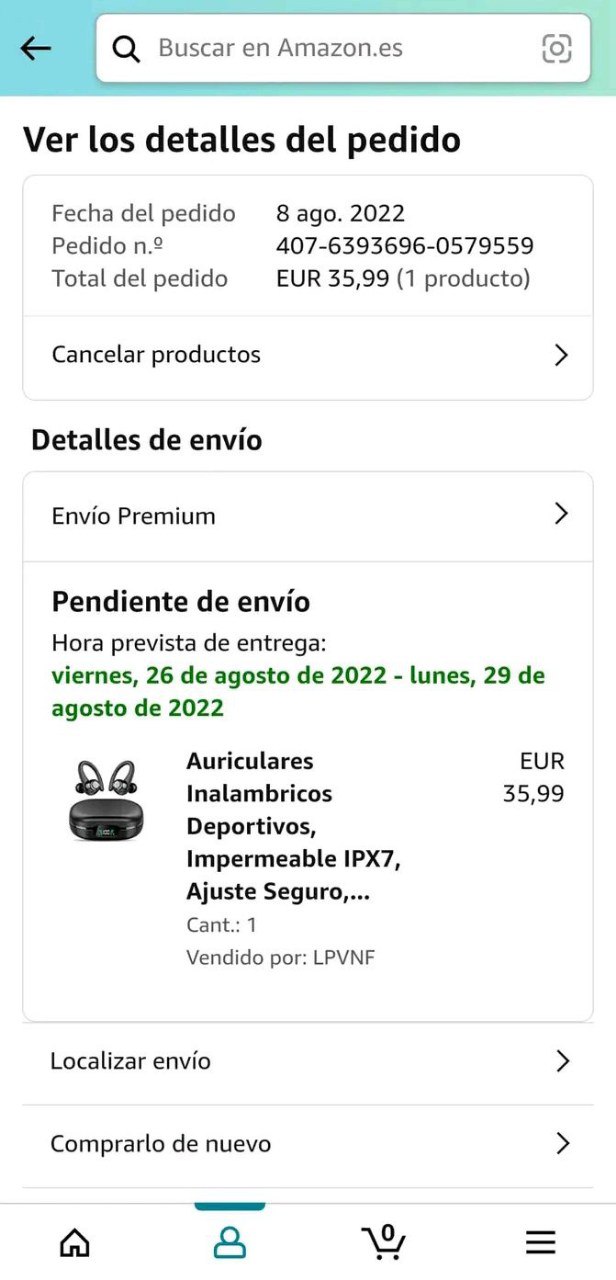Expand the Comprarlo de nuevo chevron

562,1144
